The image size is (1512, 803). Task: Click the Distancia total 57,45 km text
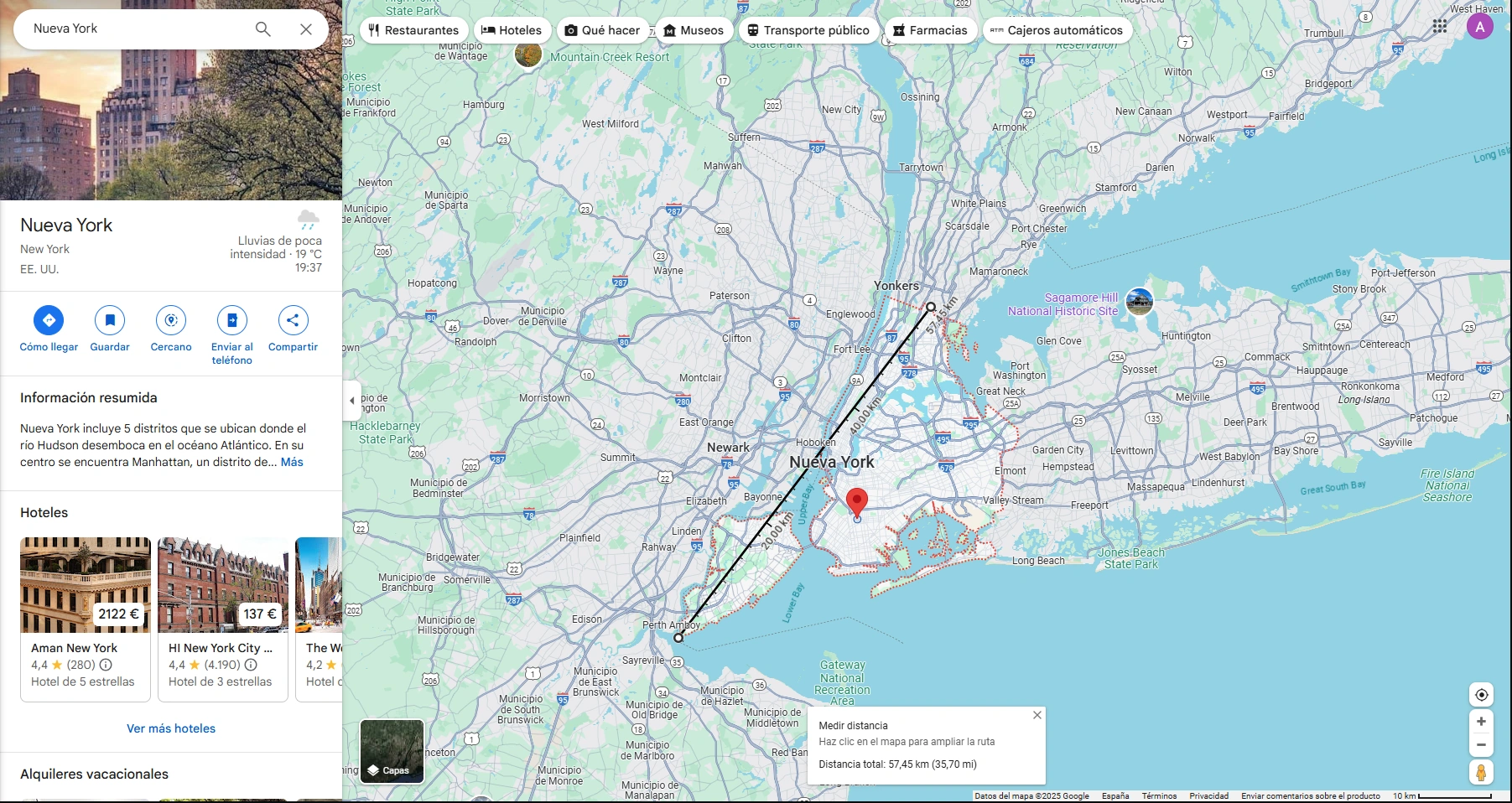897,764
